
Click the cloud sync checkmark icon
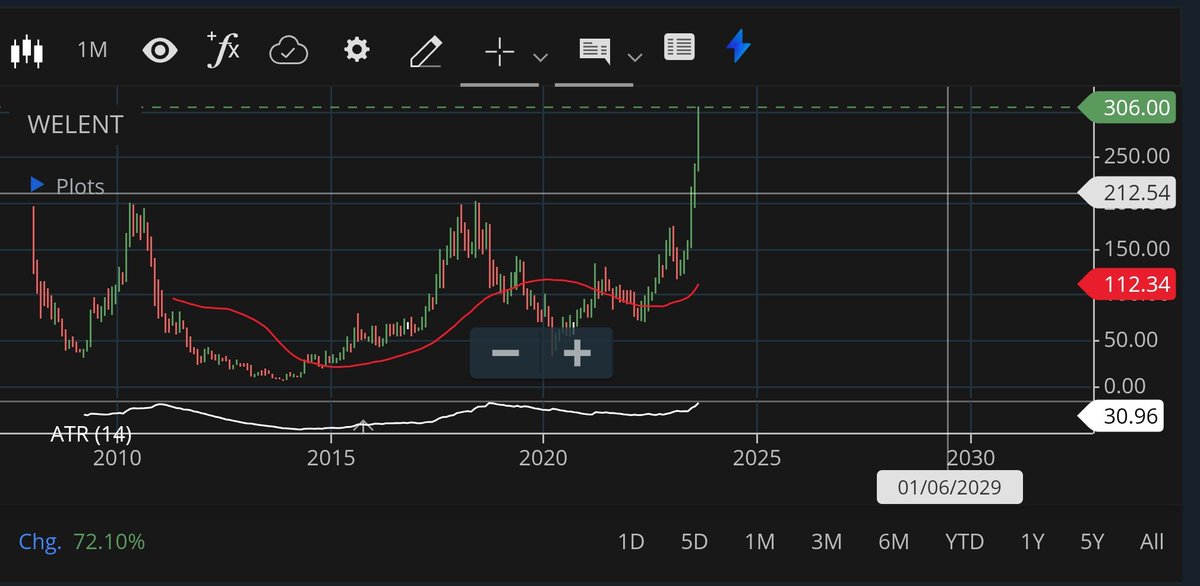288,50
